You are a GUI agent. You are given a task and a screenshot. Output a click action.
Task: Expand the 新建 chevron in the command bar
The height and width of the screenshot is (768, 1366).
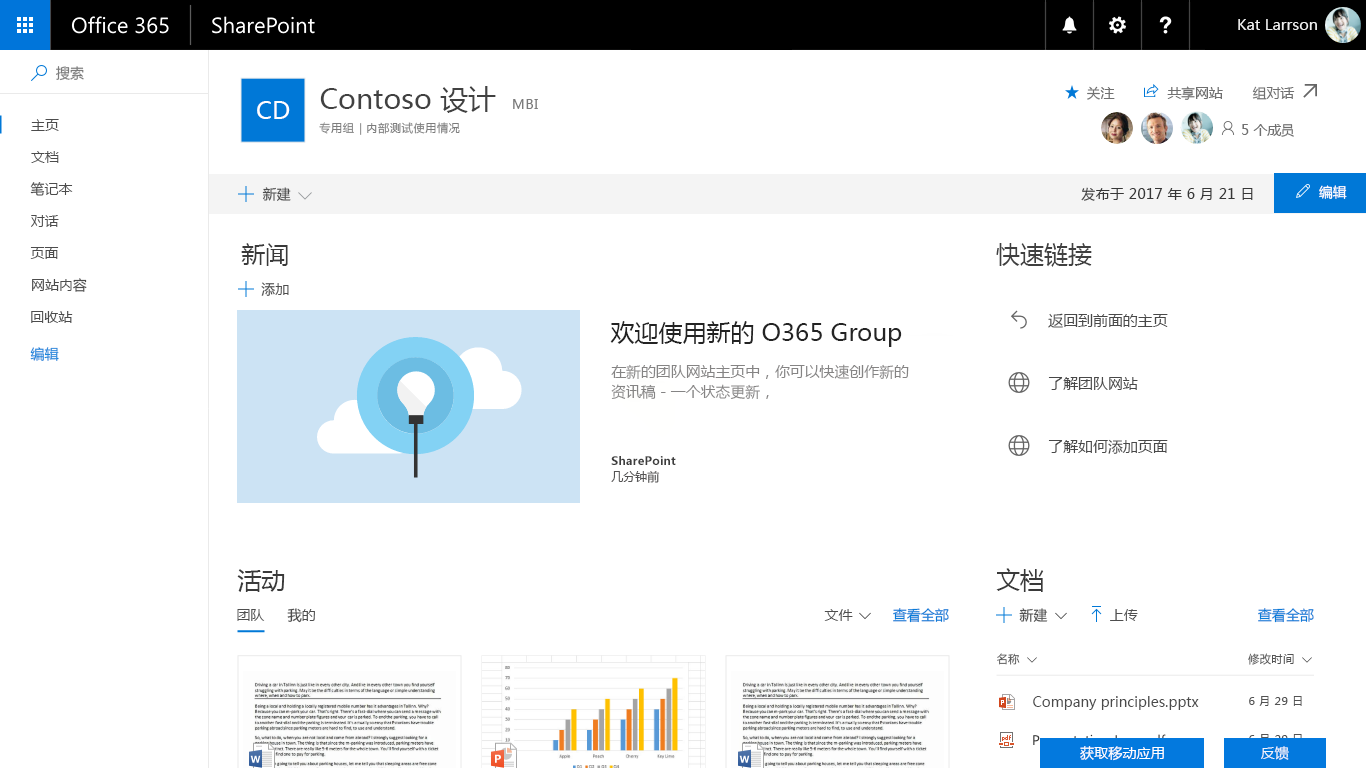(305, 195)
